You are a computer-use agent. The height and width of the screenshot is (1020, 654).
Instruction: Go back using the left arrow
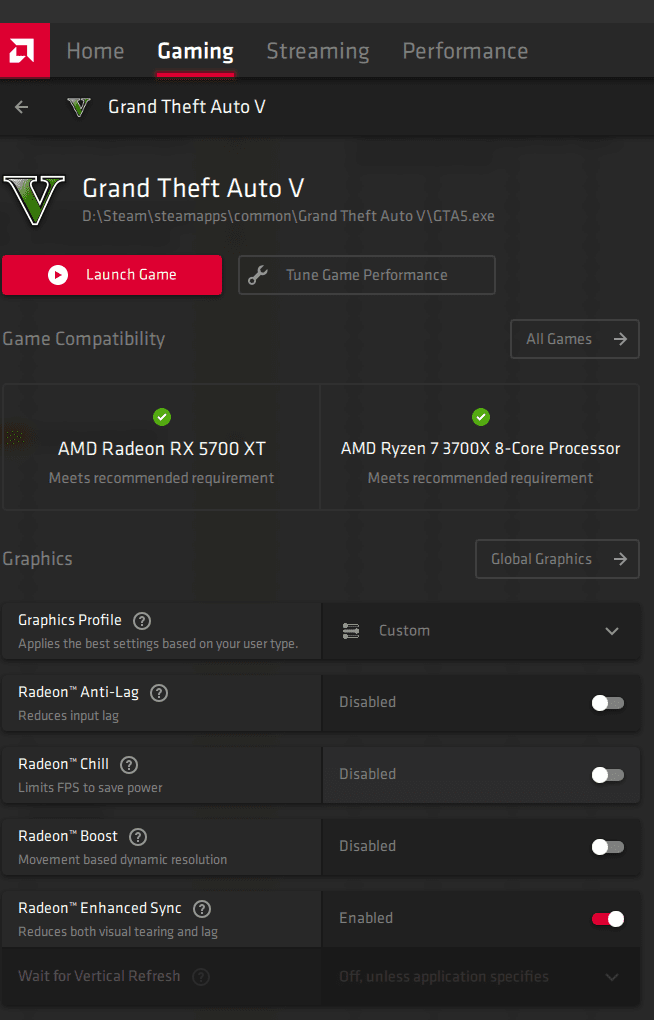22,107
